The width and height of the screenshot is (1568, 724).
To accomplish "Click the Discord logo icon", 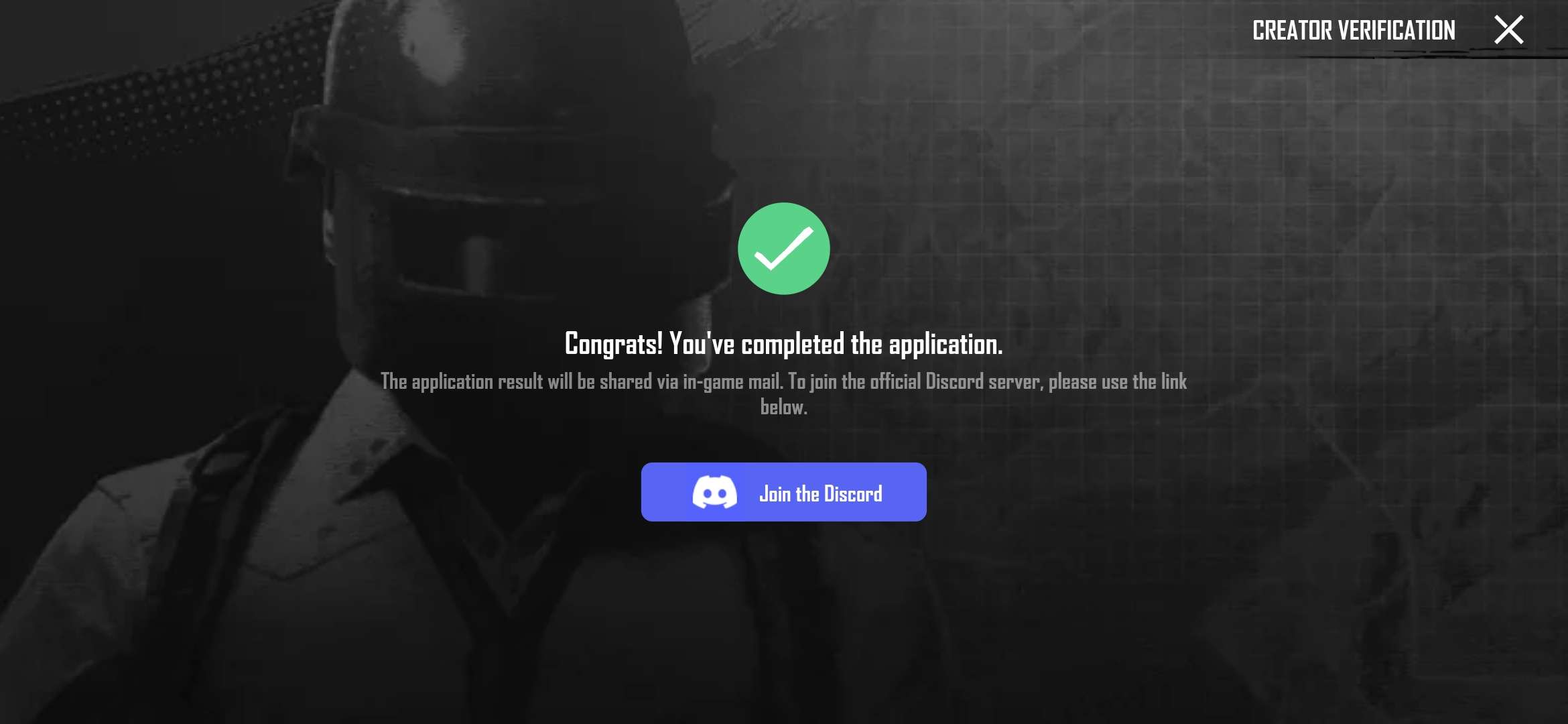I will [x=714, y=492].
